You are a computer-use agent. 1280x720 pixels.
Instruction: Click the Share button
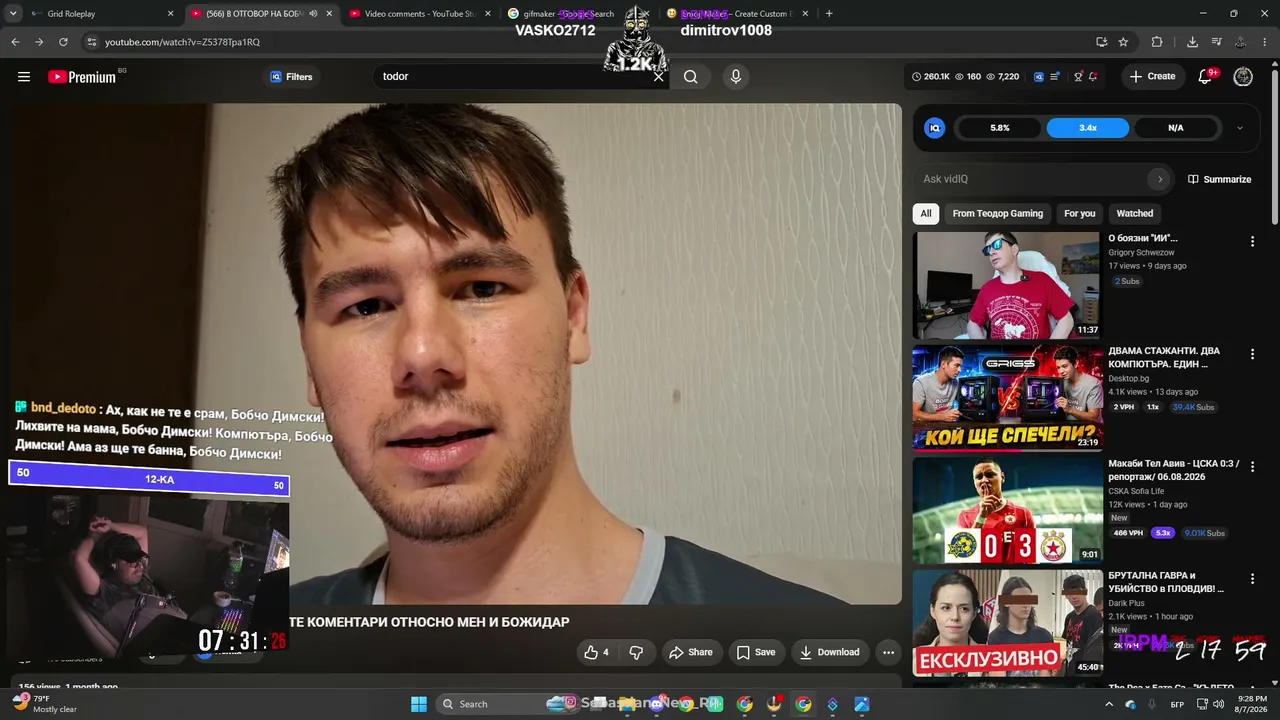691,652
